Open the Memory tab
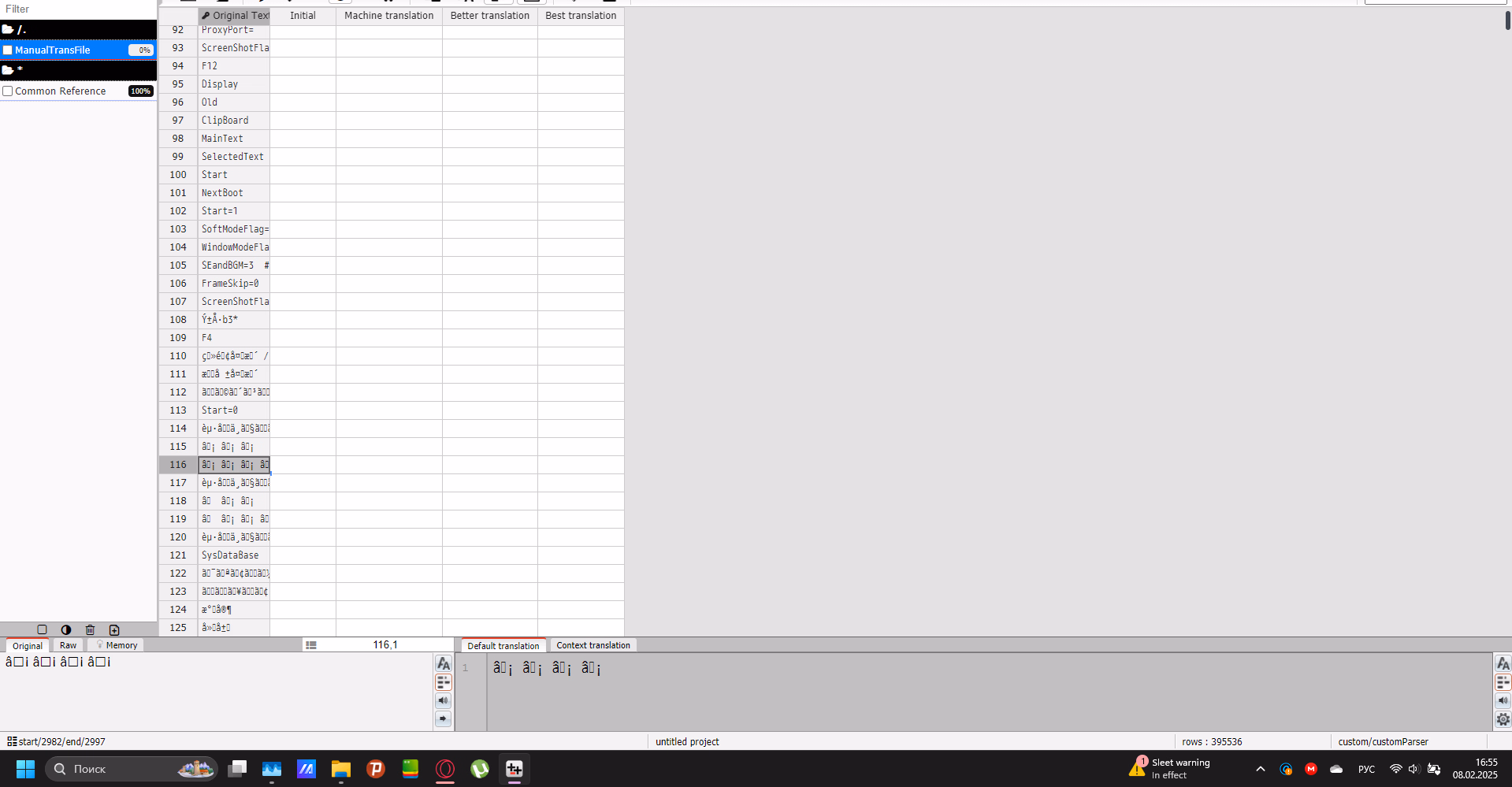Viewport: 1512px width, 787px height. [117, 645]
